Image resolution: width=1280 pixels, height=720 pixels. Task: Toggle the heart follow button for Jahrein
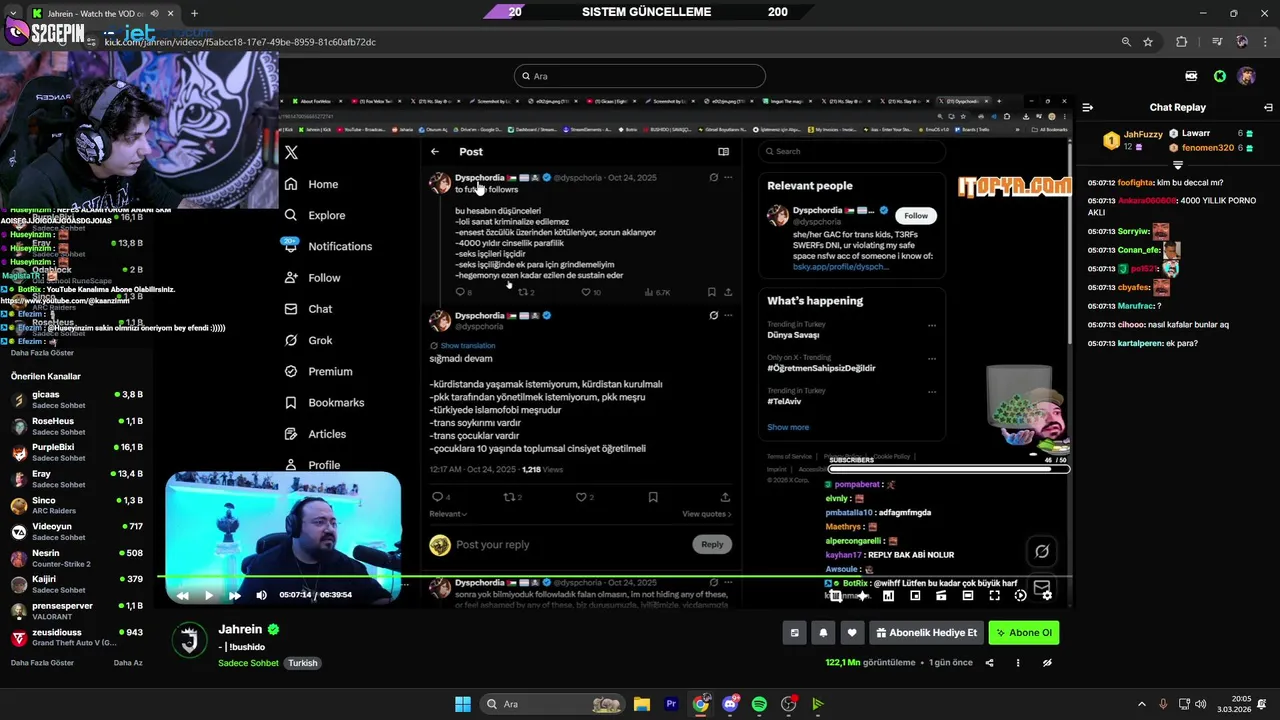pyautogui.click(x=852, y=633)
